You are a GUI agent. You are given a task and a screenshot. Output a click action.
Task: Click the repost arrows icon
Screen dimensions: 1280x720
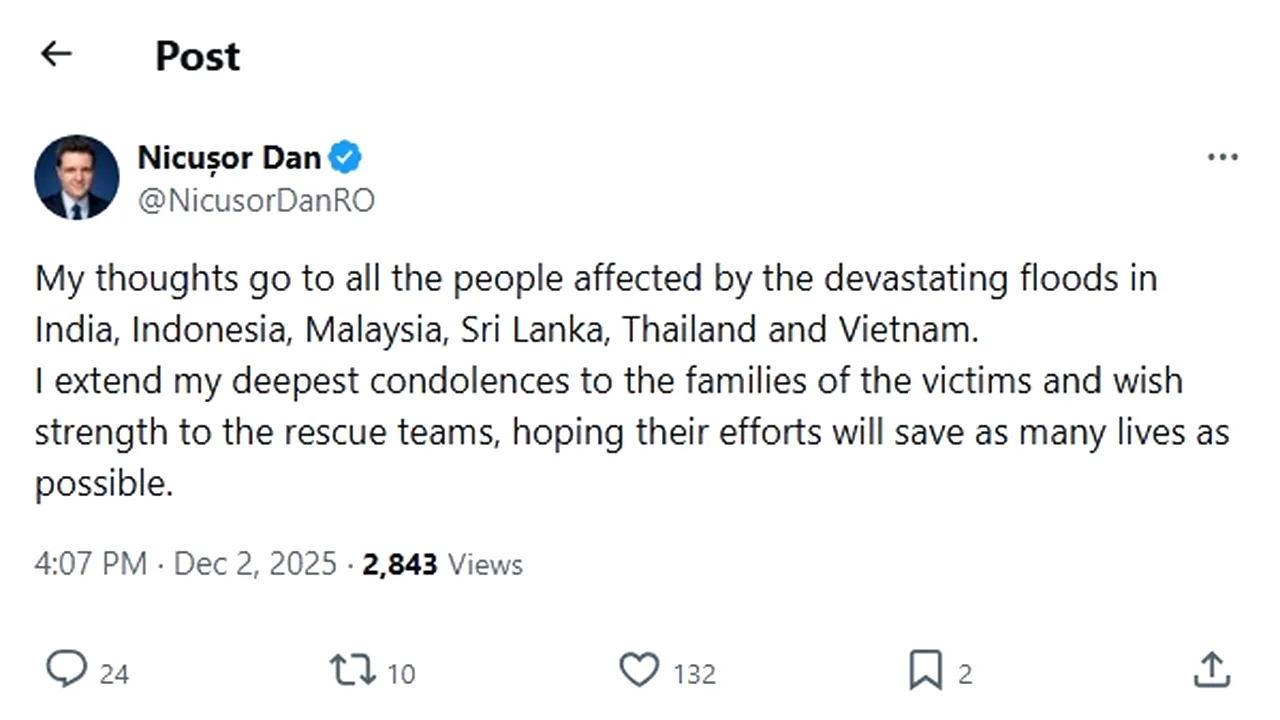click(353, 670)
